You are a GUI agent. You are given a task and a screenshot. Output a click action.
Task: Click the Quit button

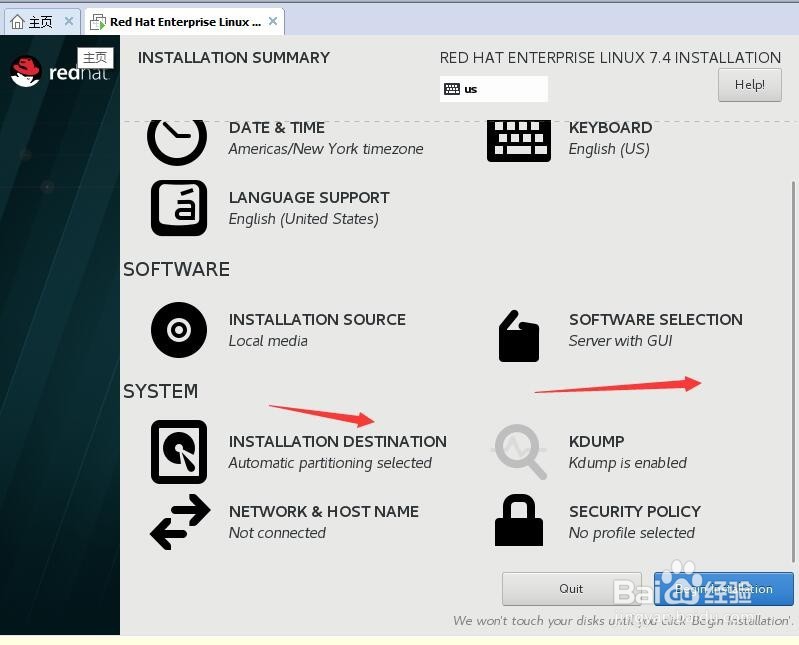tap(571, 589)
